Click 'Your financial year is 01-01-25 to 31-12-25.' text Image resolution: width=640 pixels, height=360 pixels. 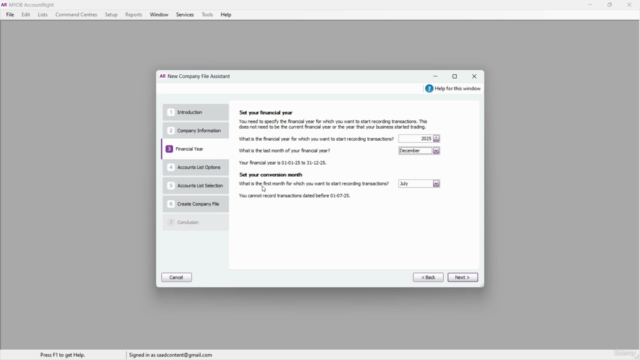pos(282,163)
